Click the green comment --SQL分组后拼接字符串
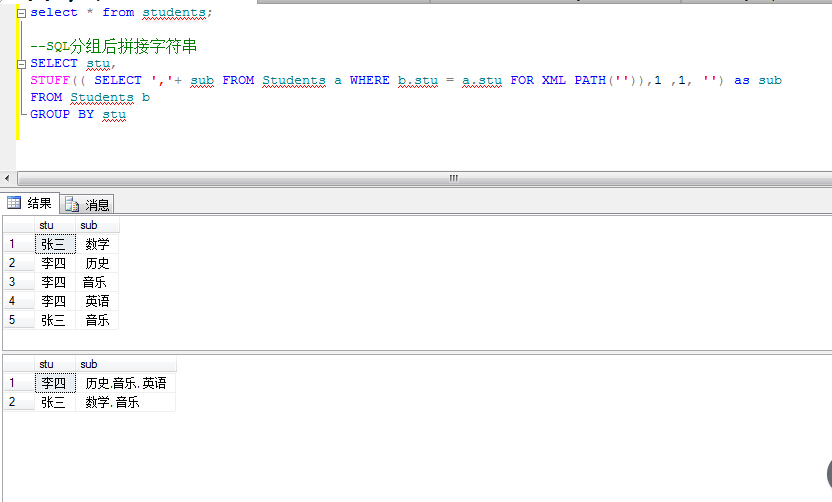 pyautogui.click(x=114, y=46)
